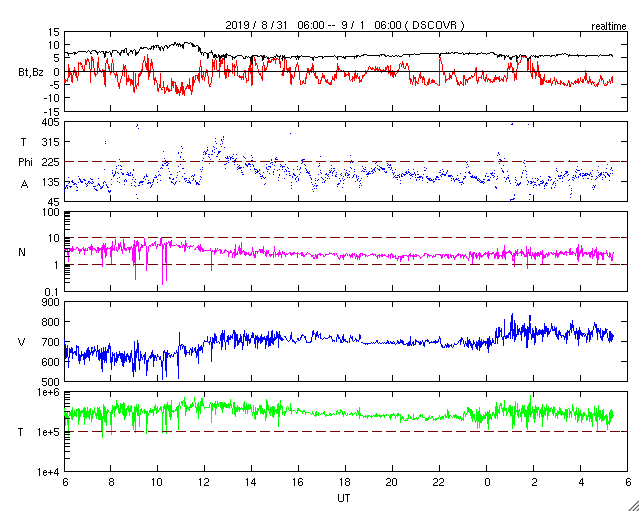Click the "-5" tick on the Bt,Bz axis
The image size is (640, 512).
[53, 85]
